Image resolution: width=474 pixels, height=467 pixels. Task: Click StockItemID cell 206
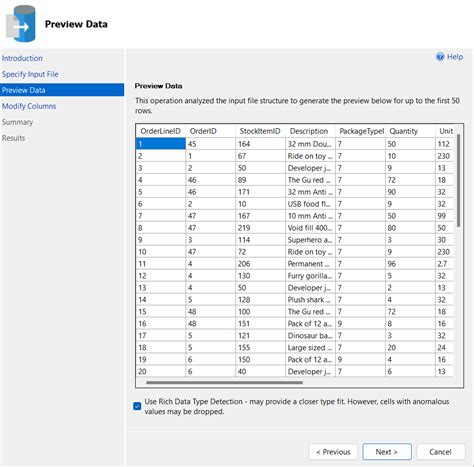click(x=260, y=264)
